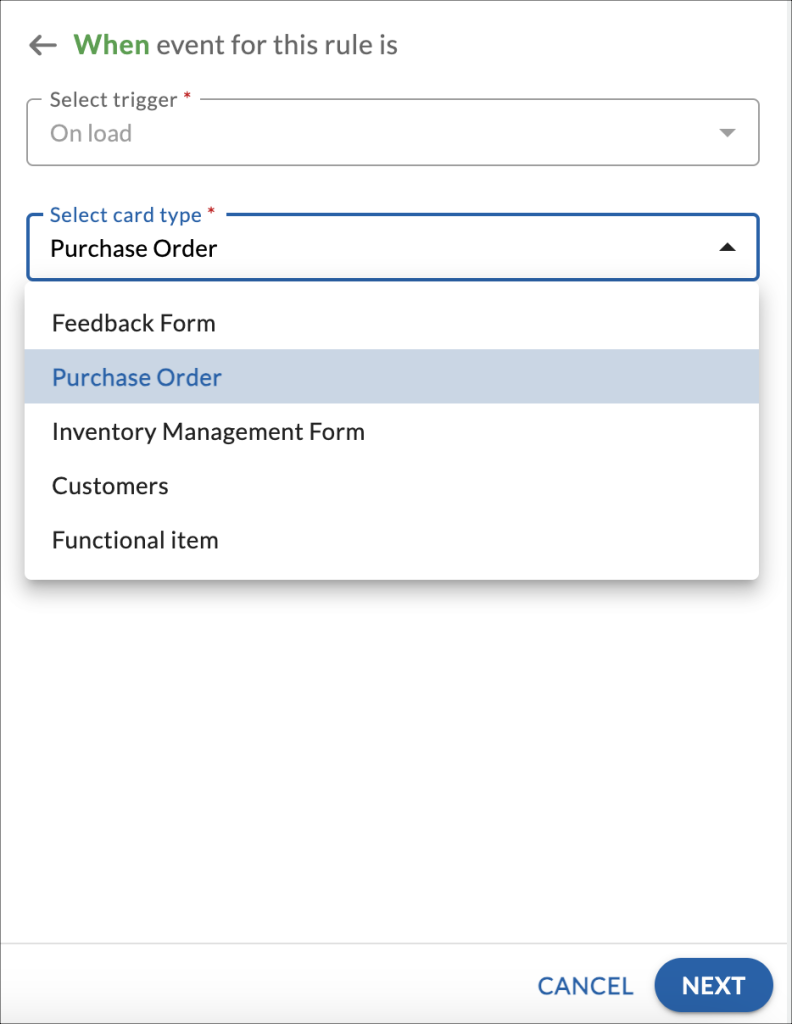
Task: Choose Functional item from dropdown list
Action: pyautogui.click(x=135, y=540)
